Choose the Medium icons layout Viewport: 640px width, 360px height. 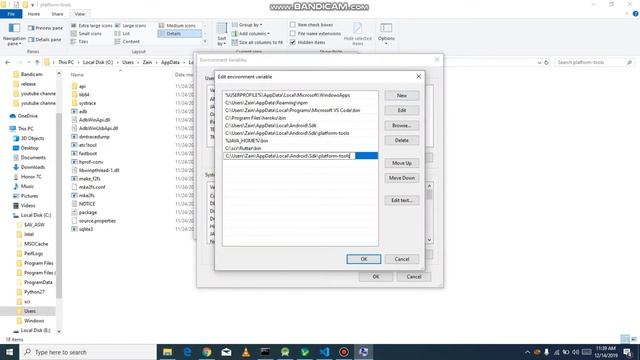coord(177,25)
